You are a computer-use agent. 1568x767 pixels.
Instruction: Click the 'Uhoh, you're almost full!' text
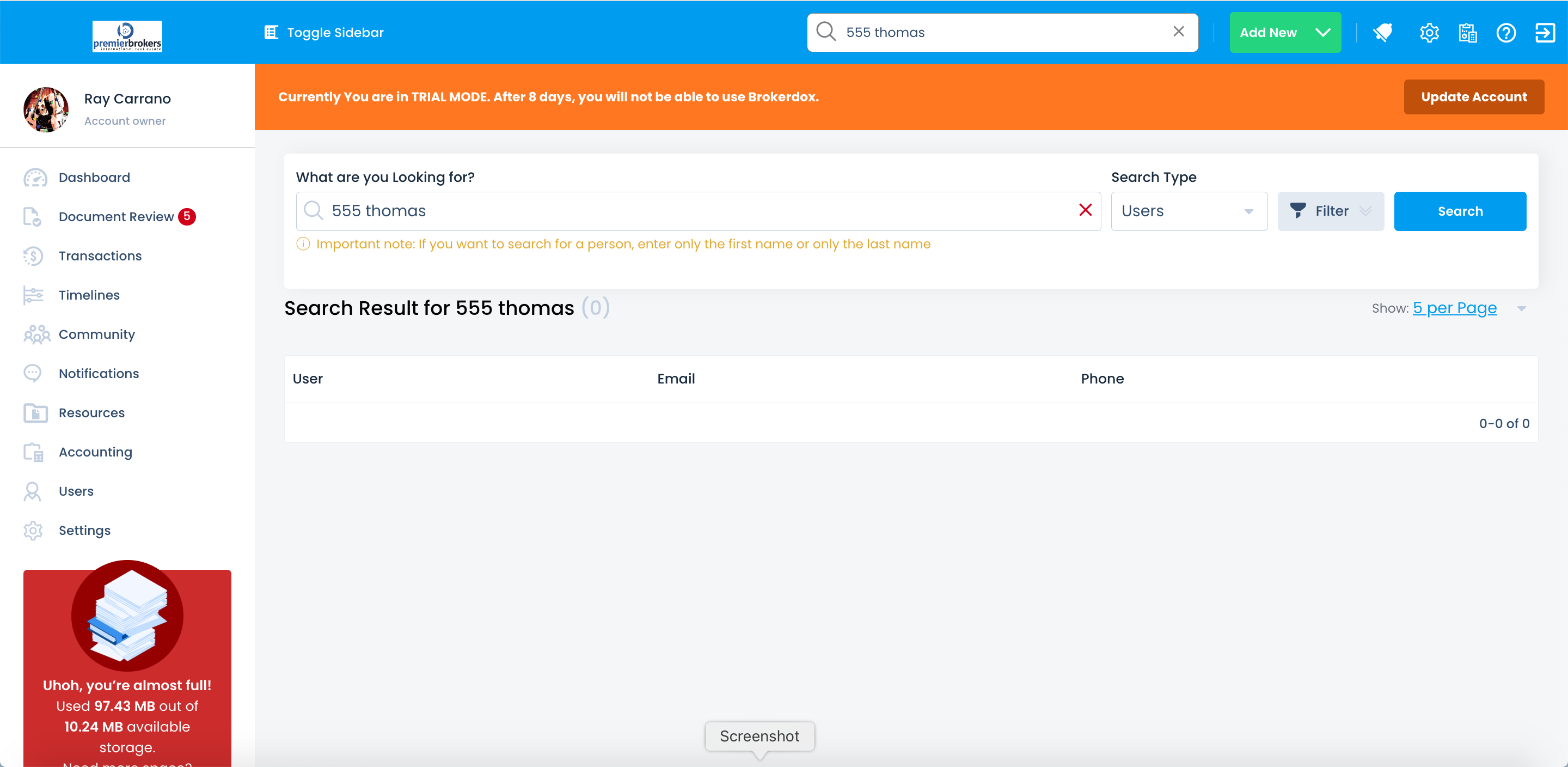click(127, 685)
